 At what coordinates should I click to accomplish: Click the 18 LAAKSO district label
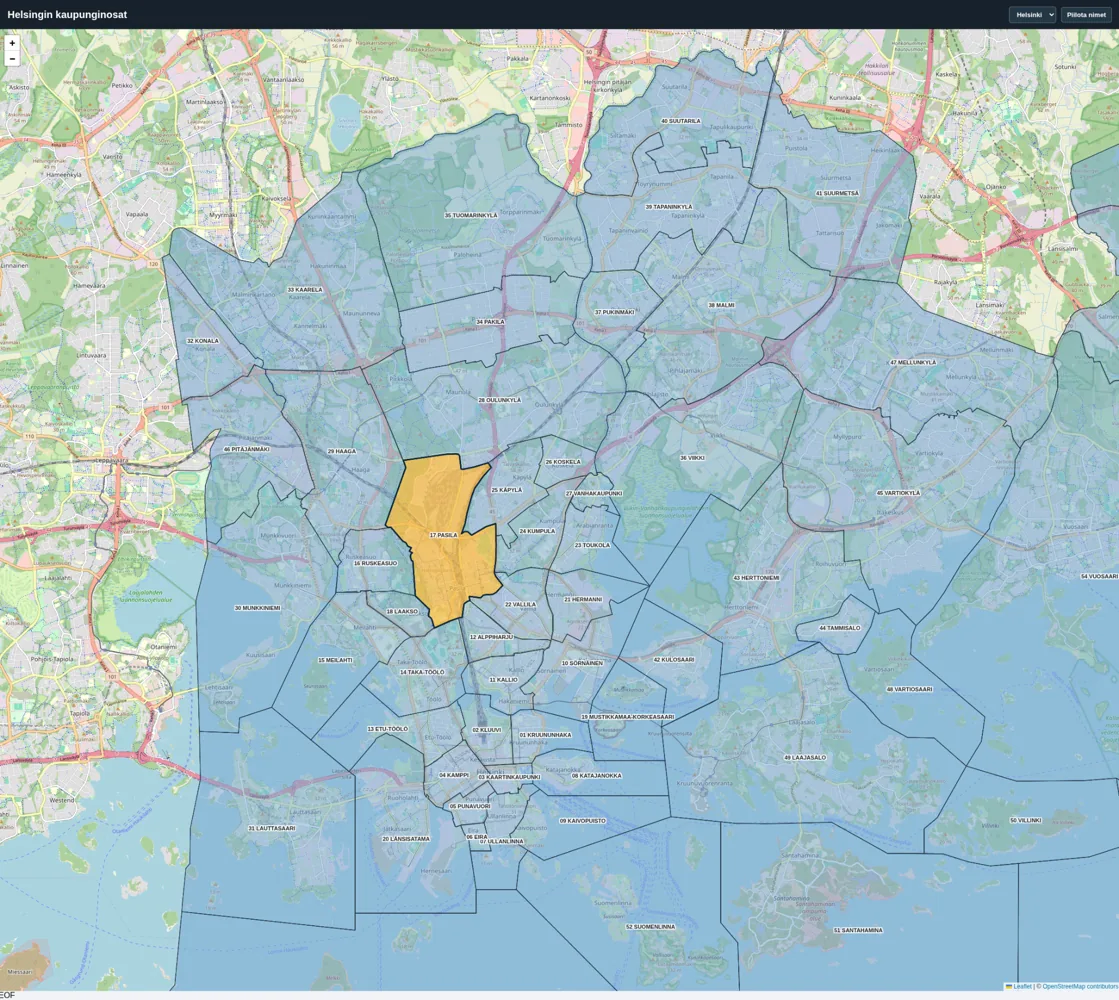pyautogui.click(x=402, y=612)
